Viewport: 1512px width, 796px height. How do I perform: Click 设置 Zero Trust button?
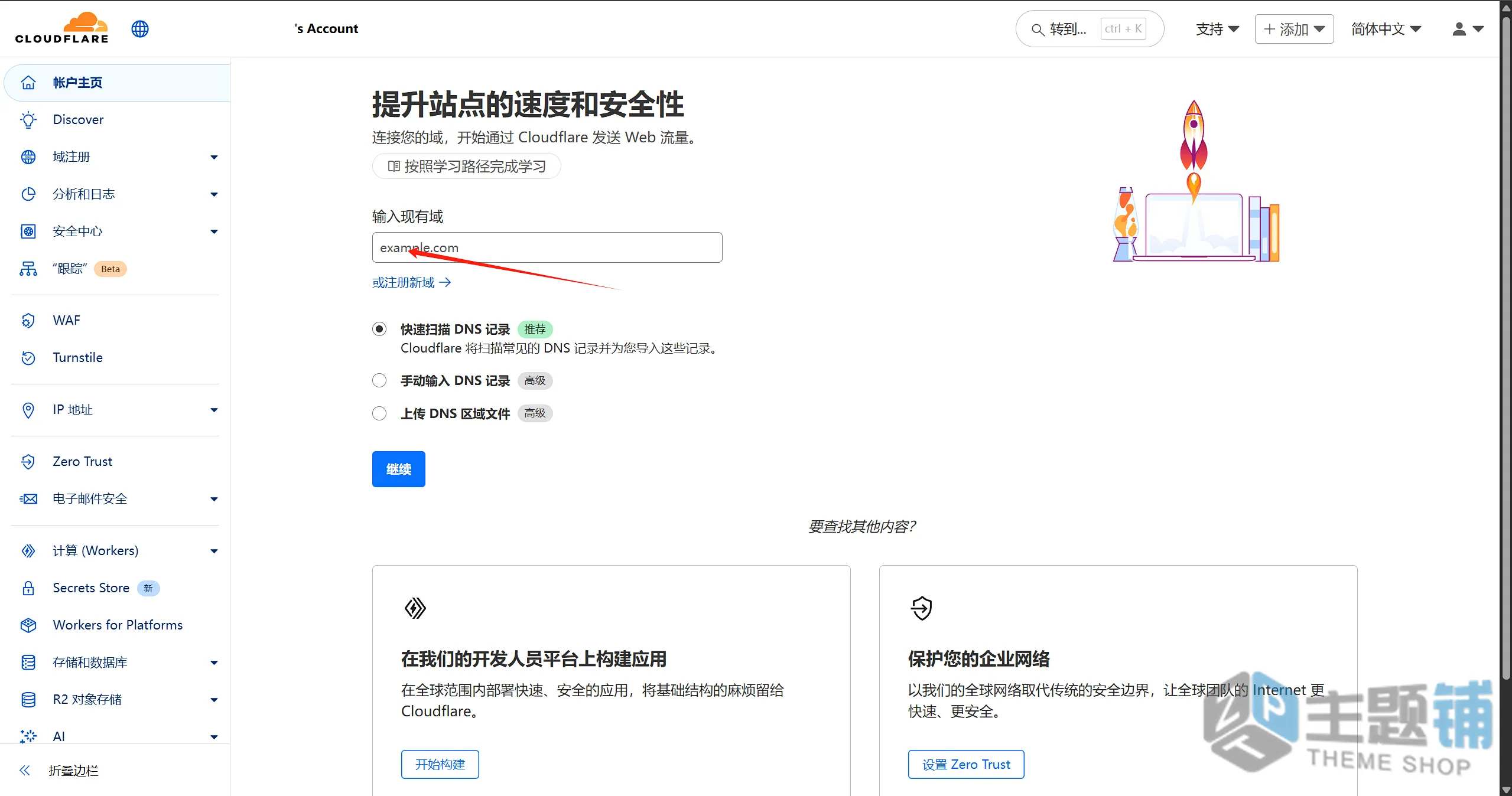tap(966, 765)
